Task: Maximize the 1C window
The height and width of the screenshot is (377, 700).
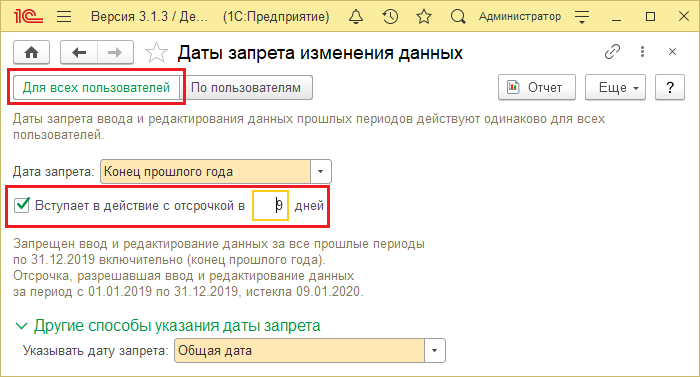Action: tap(650, 17)
